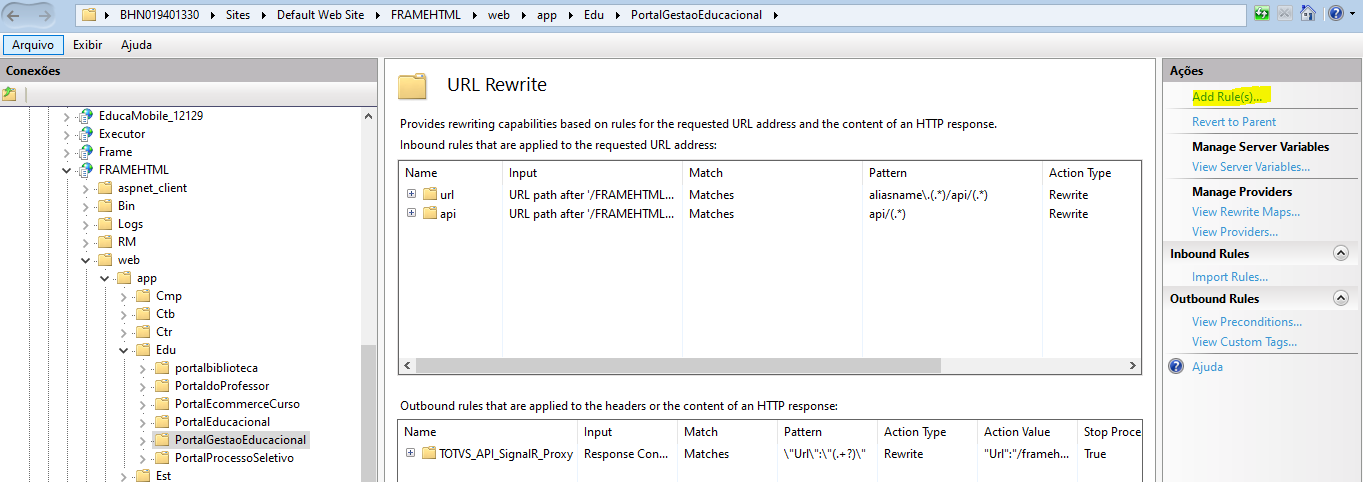Open the Arquivo menu
This screenshot has height=482, width=1363.
tap(33, 45)
